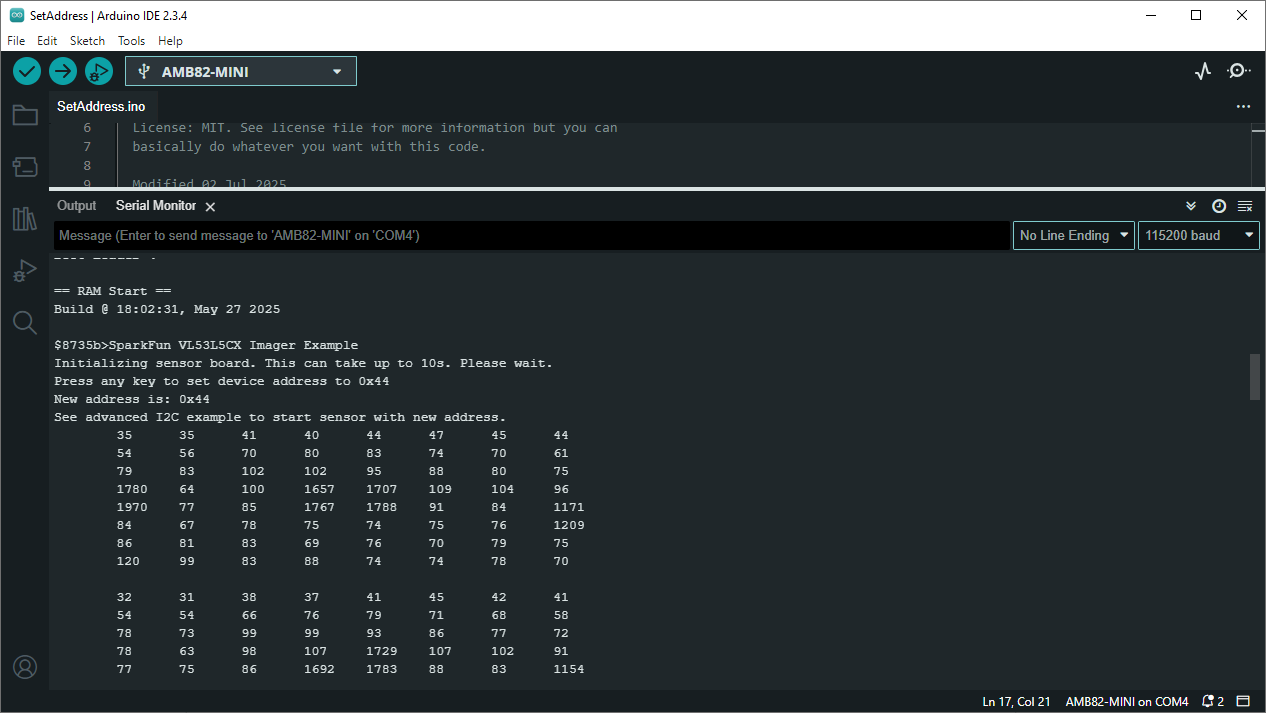Switch to the Output tab

[76, 206]
